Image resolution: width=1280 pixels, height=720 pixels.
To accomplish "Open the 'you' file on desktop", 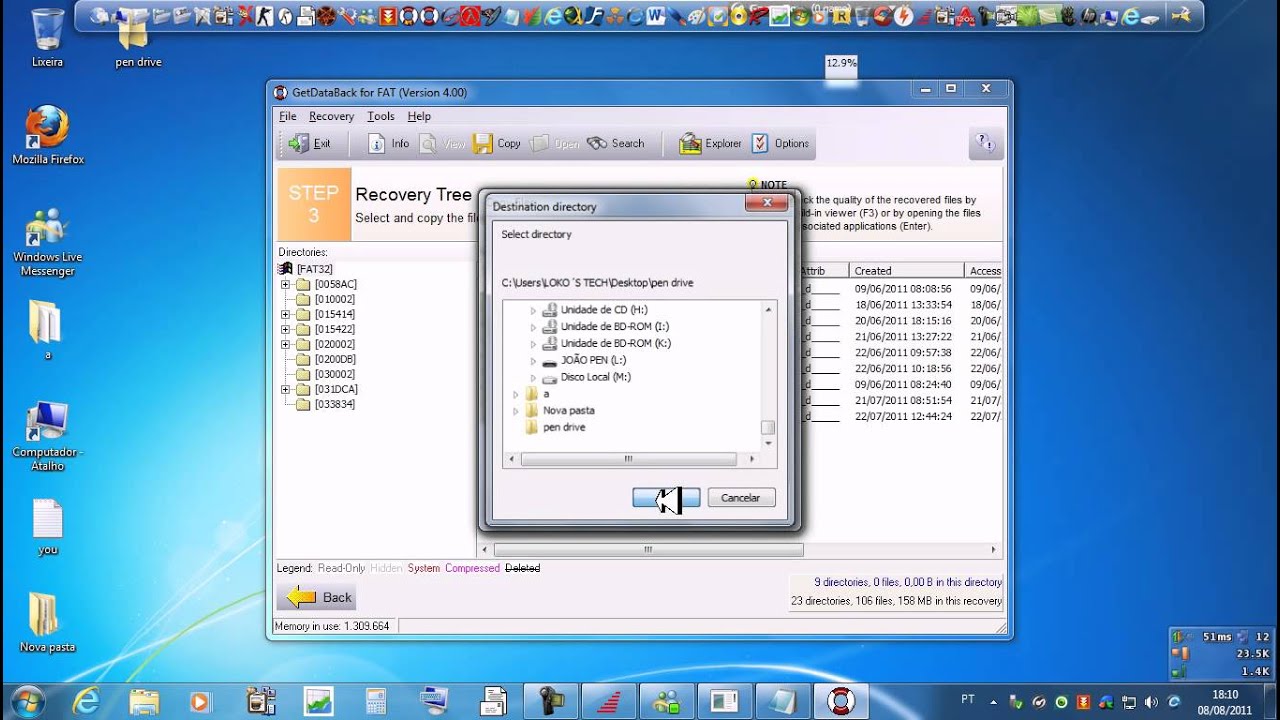I will [47, 528].
